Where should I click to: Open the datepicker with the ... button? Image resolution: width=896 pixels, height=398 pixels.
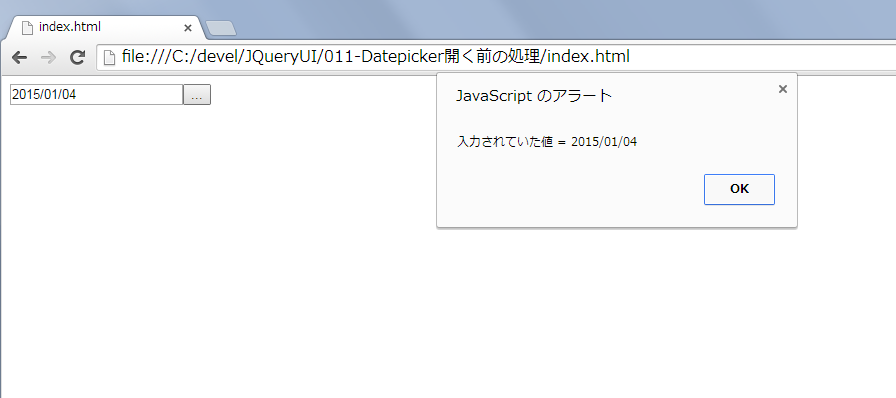pyautogui.click(x=197, y=95)
